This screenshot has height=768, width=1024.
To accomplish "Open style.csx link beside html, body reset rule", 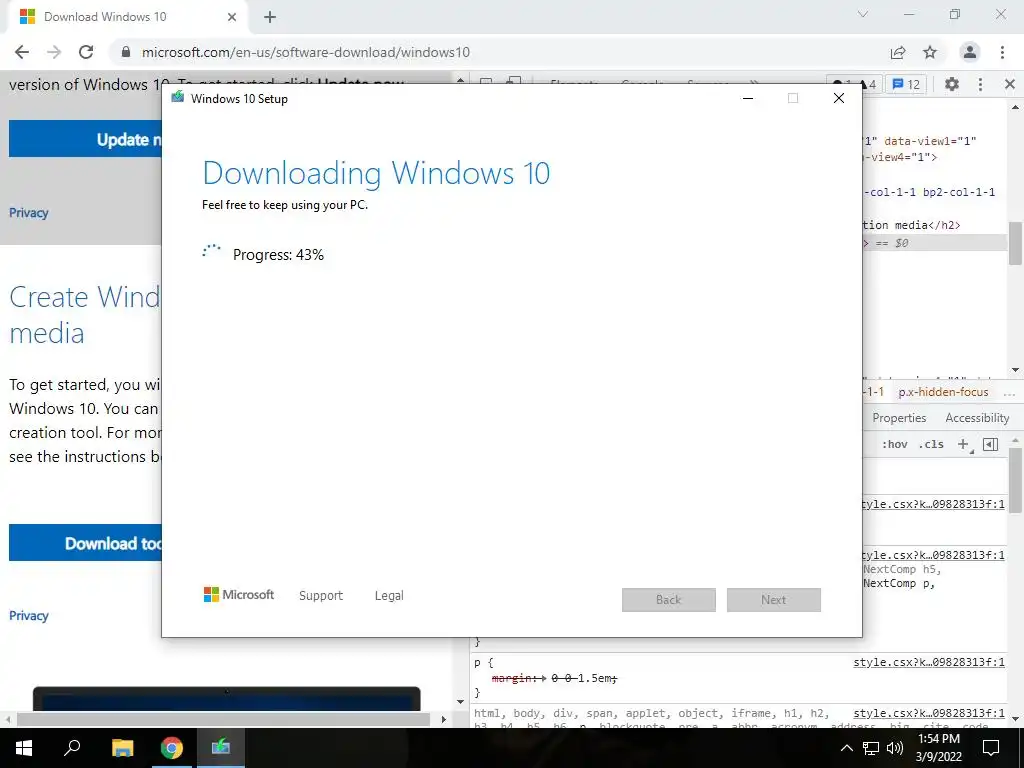I will point(929,713).
